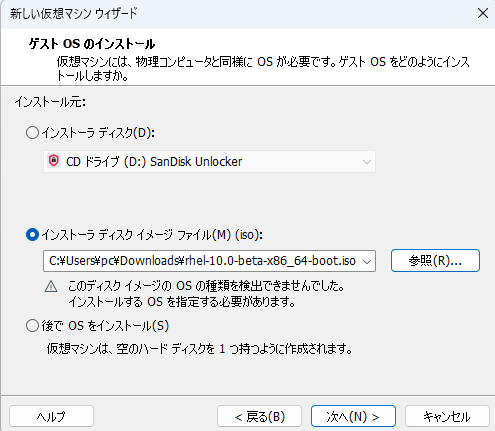Click the 参照(R)... browse button
The image size is (495, 431).
click(x=435, y=260)
